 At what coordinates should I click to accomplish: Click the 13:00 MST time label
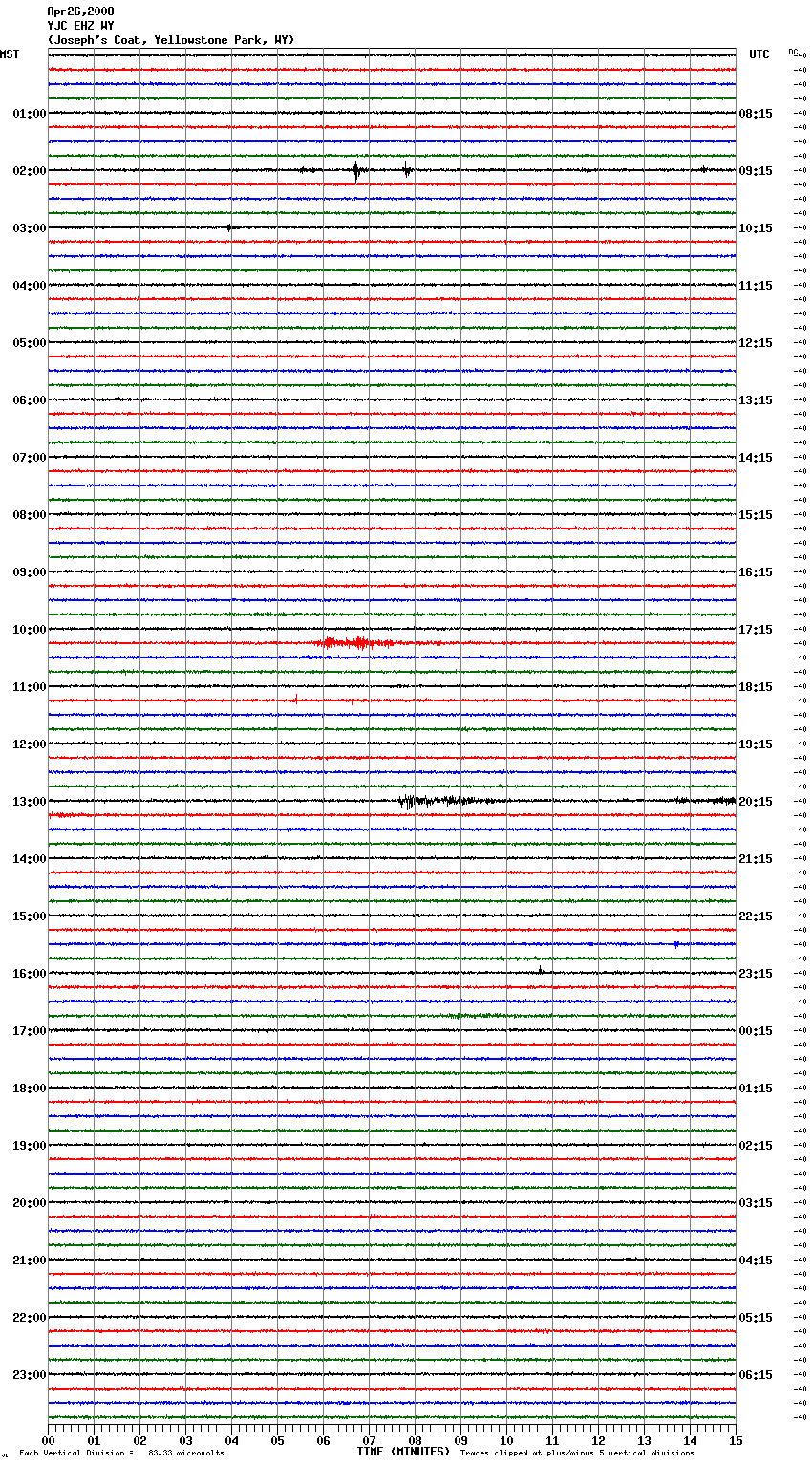click(30, 802)
